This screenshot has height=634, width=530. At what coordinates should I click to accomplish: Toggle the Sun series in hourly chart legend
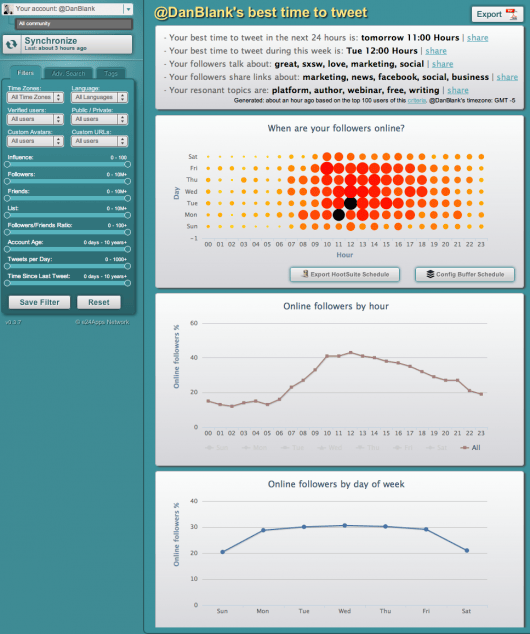(217, 448)
